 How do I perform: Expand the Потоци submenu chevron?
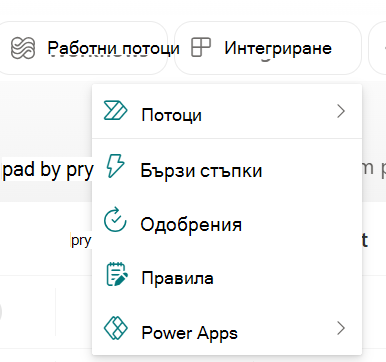(341, 111)
